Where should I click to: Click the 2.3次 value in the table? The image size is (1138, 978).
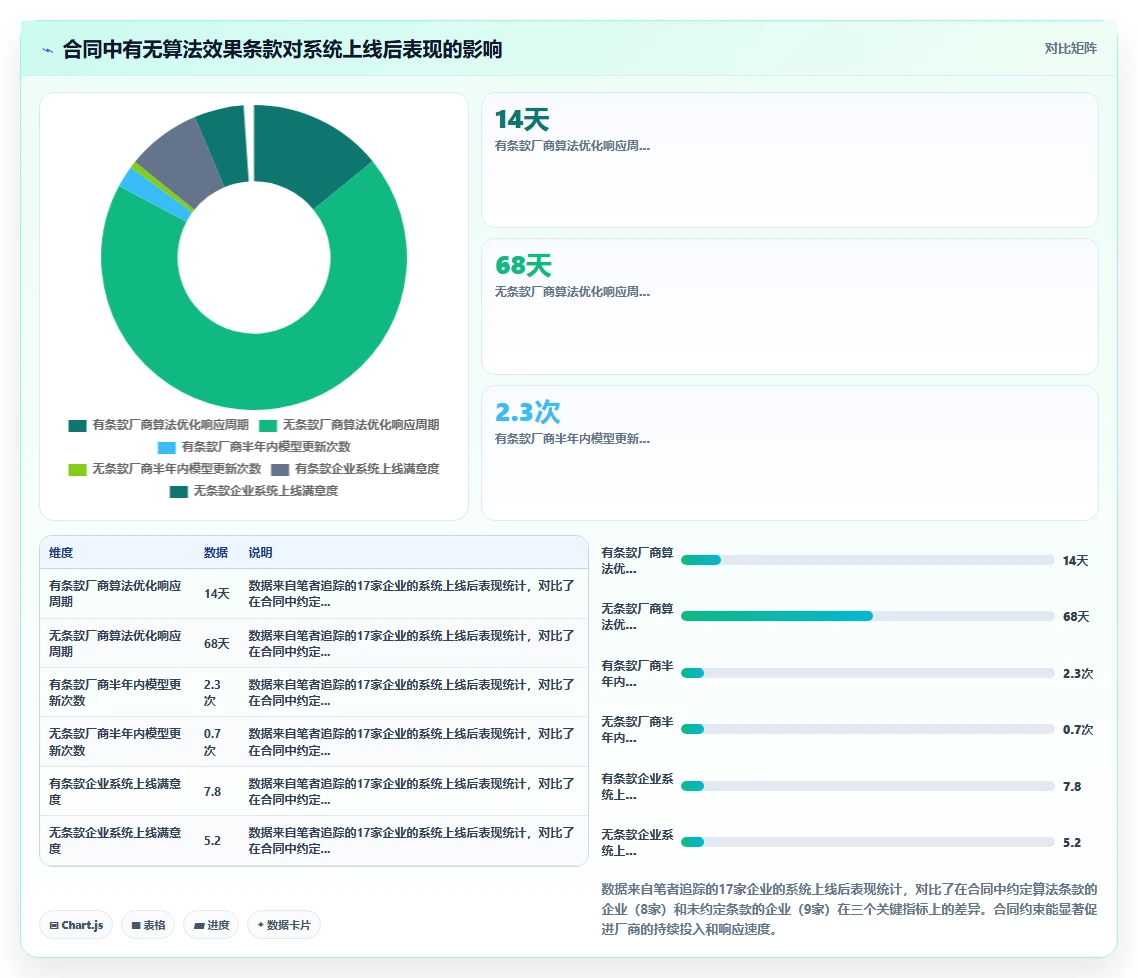(x=213, y=693)
